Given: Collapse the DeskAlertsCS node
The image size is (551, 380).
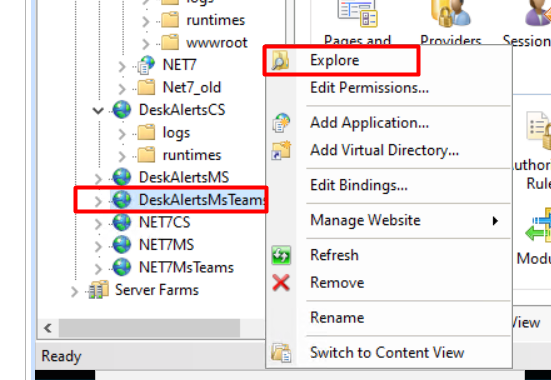Looking at the screenshot, I should pyautogui.click(x=98, y=110).
